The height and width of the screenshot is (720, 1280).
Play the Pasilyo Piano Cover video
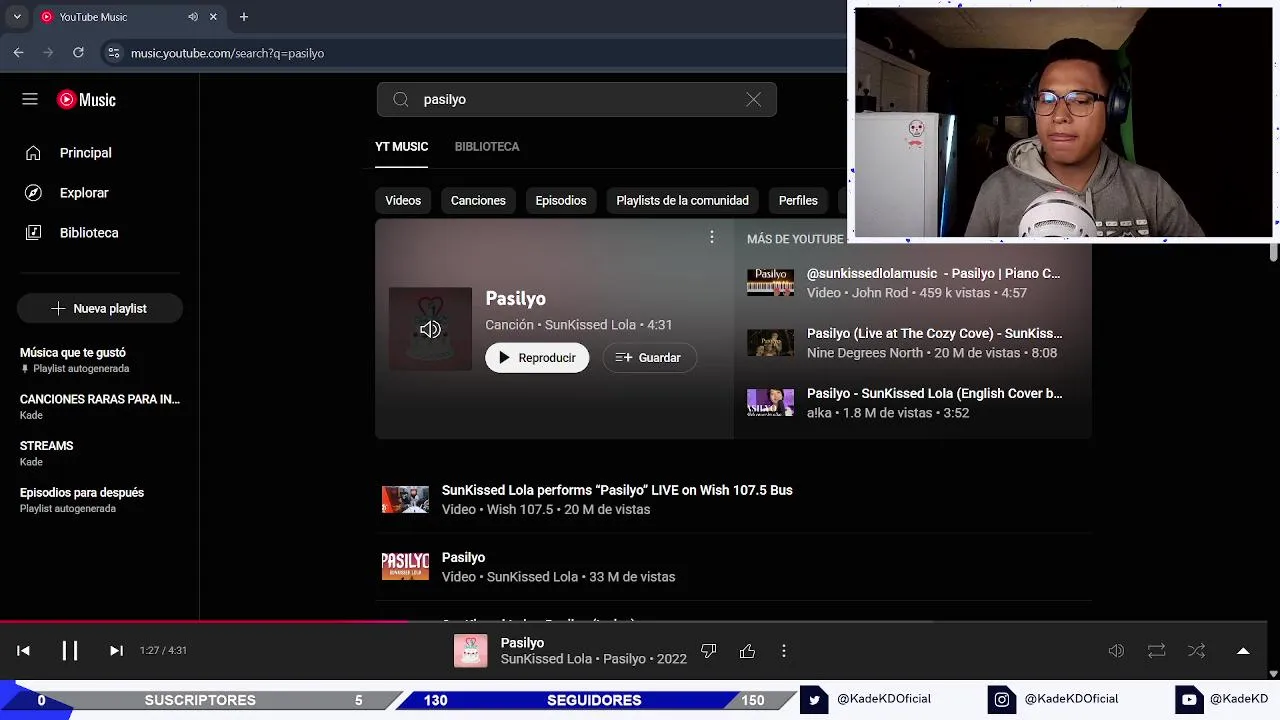pyautogui.click(x=933, y=273)
